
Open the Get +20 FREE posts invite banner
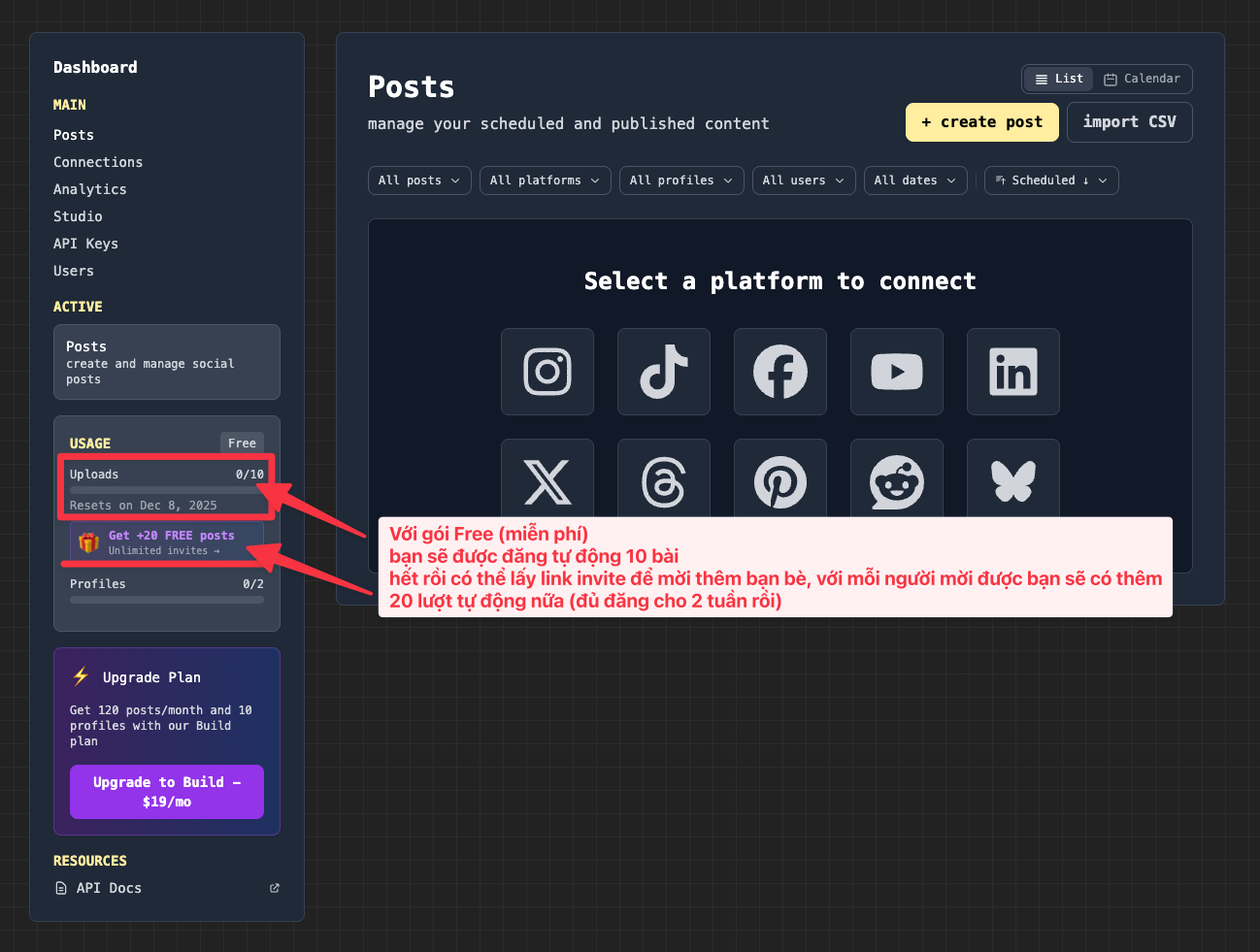(x=166, y=542)
